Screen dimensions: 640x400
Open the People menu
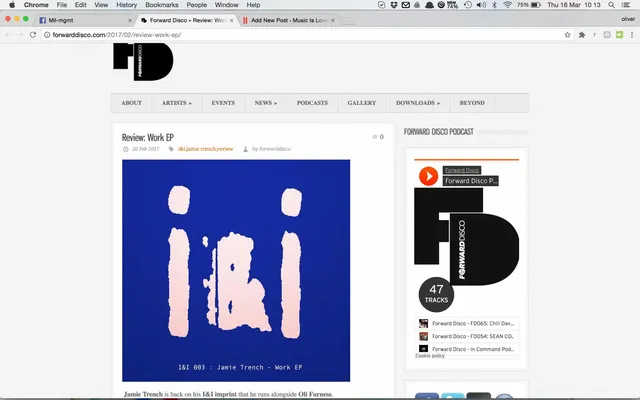[196, 5]
